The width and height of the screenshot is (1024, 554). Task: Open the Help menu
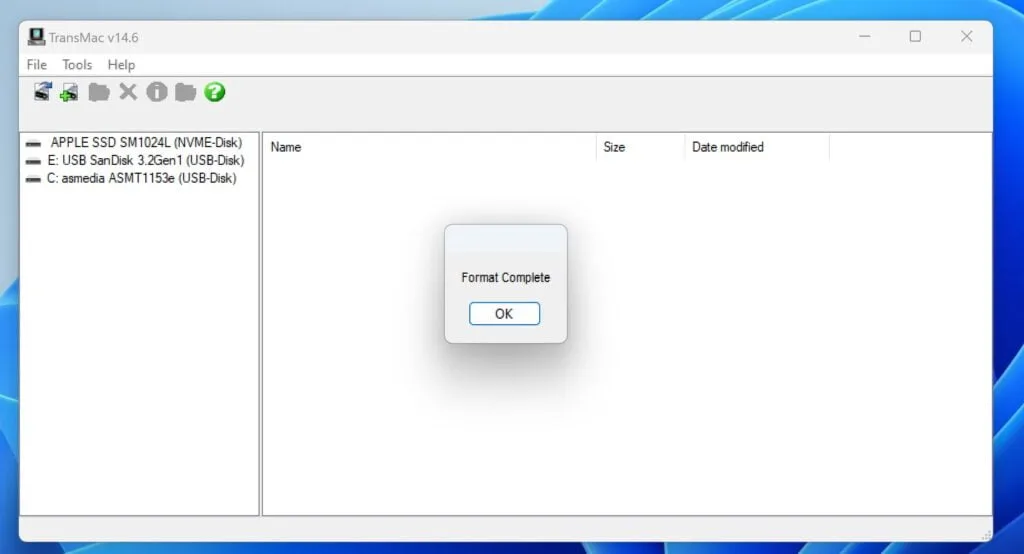coord(121,65)
